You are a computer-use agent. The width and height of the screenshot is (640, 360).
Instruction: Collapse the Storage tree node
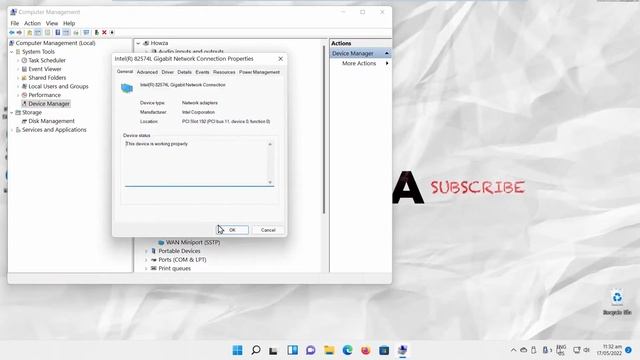[12, 113]
